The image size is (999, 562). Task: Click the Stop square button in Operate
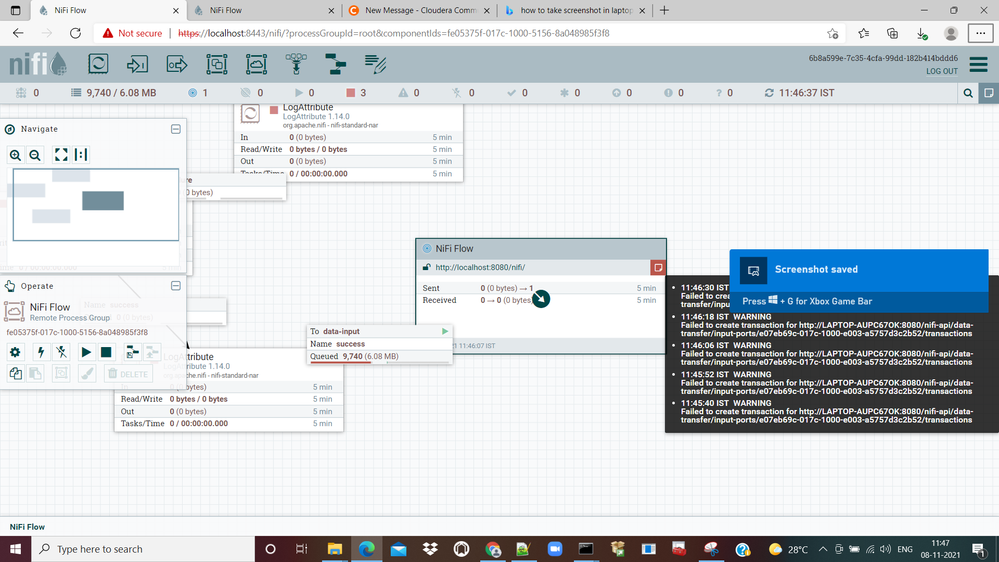106,352
